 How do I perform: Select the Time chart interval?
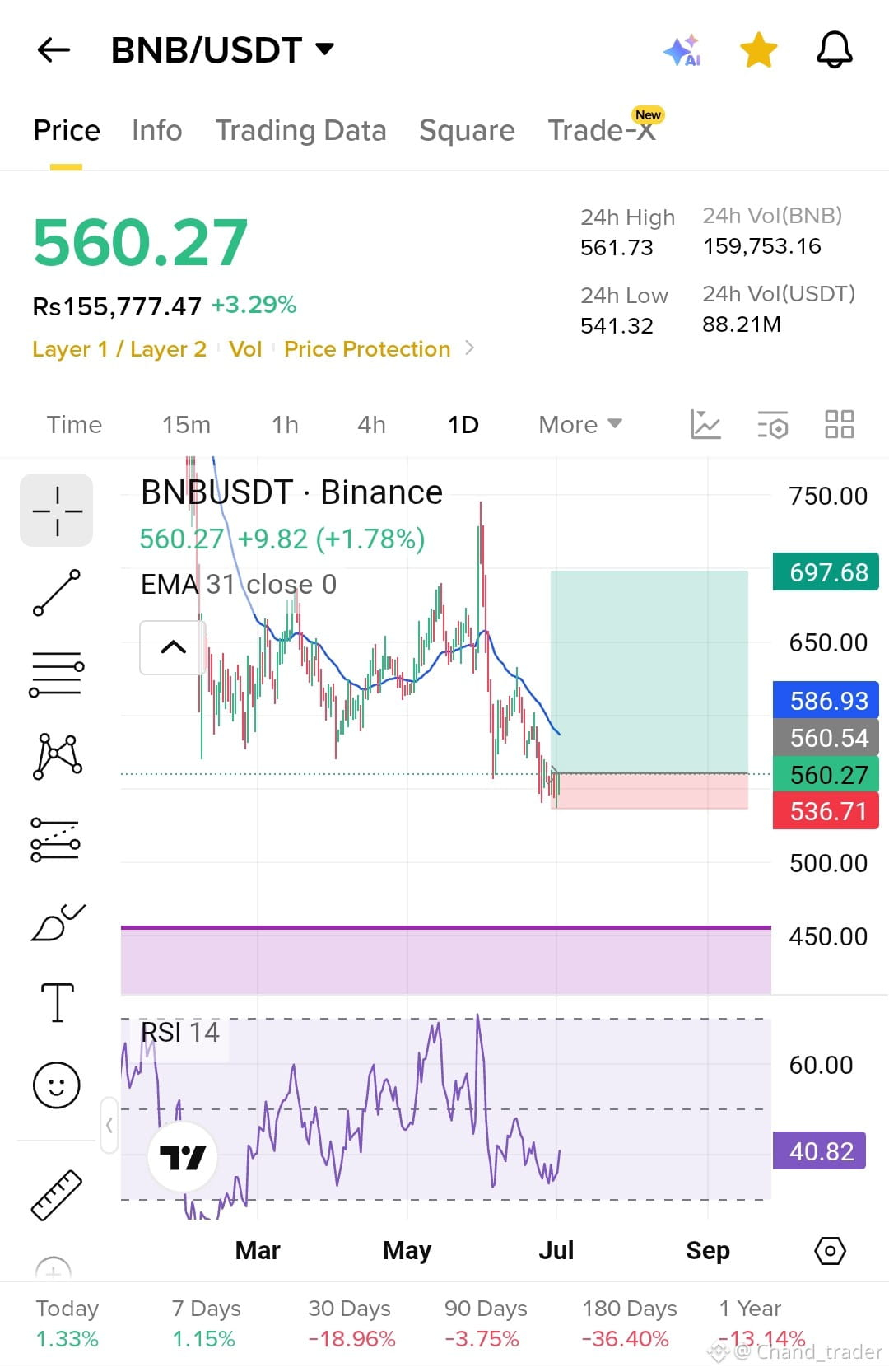pos(74,425)
